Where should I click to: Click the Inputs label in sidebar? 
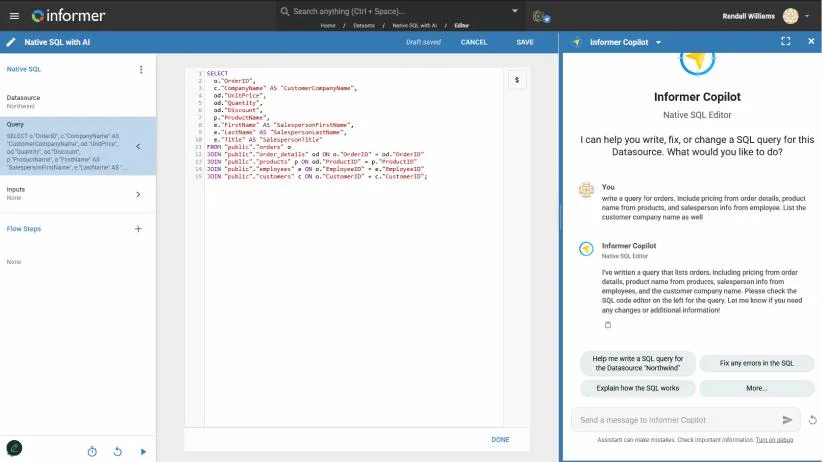point(16,189)
